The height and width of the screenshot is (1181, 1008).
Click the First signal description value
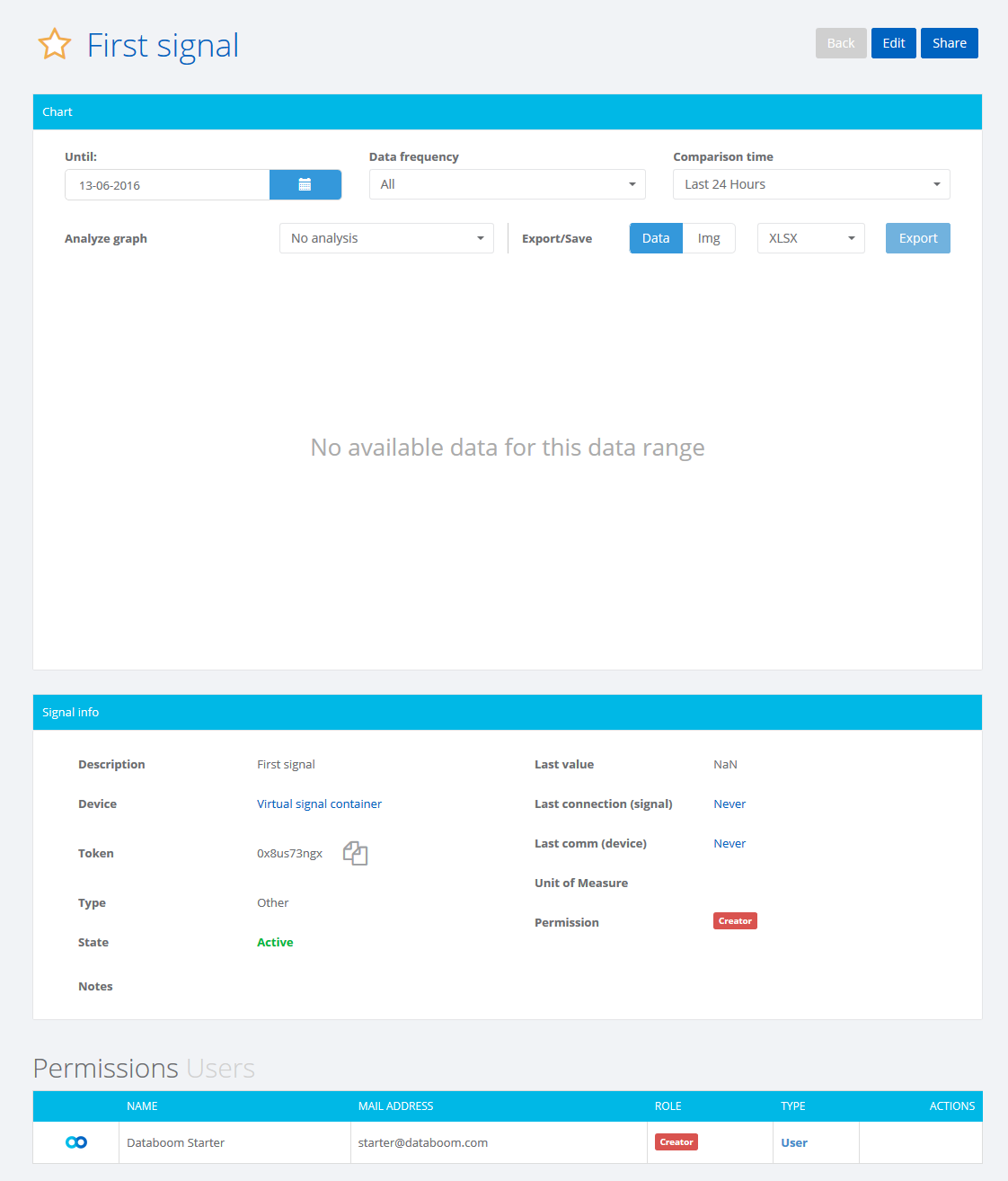click(286, 764)
